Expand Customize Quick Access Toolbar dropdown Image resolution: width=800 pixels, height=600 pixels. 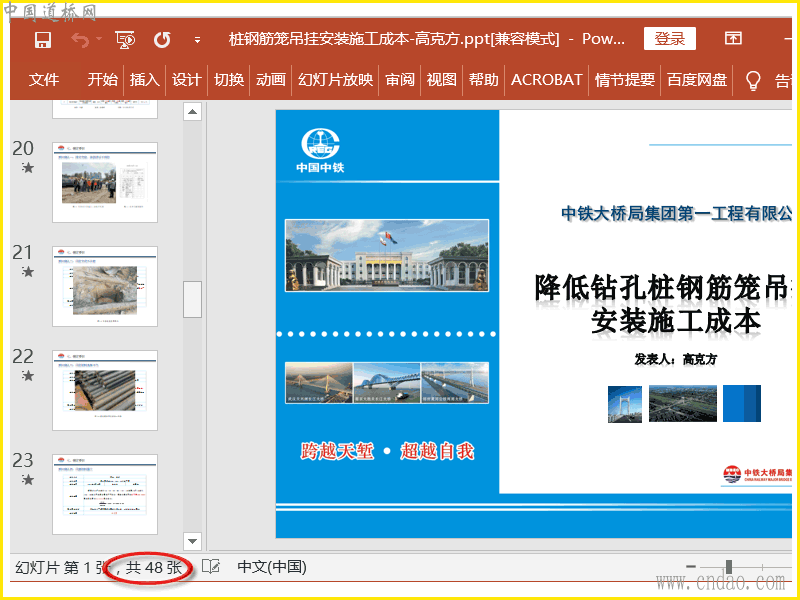coord(197,40)
